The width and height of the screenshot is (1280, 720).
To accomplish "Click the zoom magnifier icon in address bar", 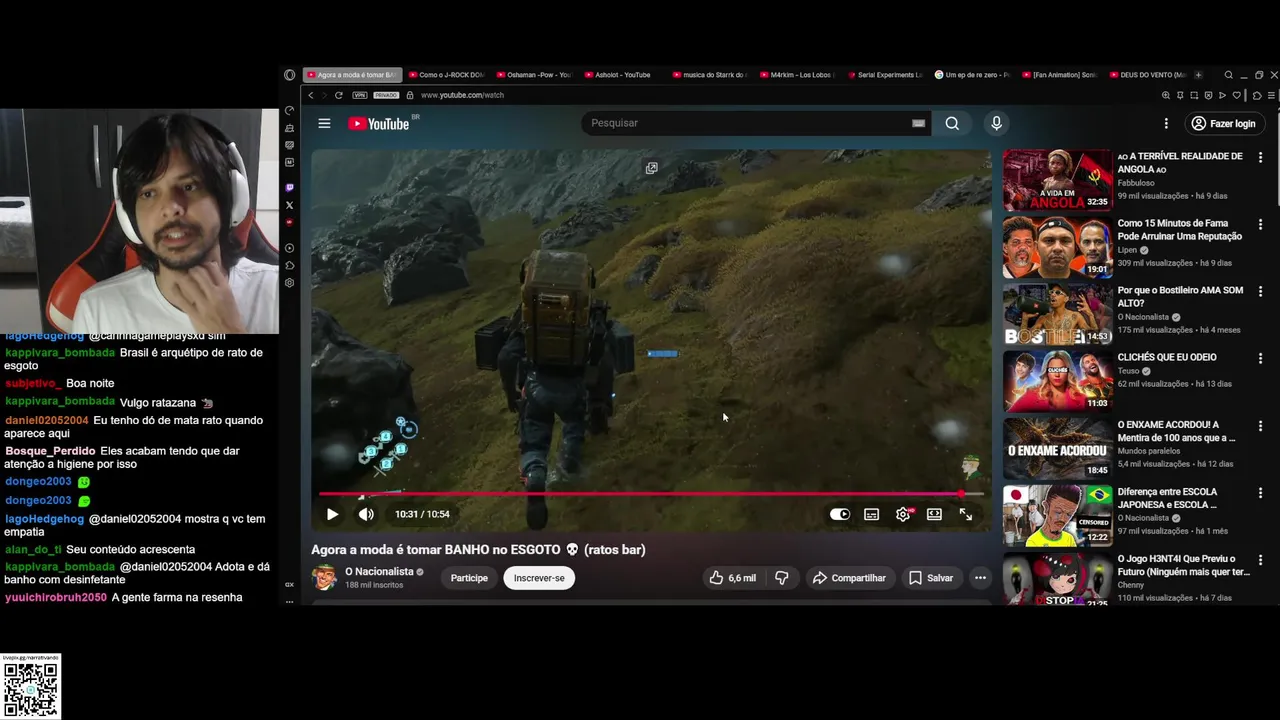I will click(x=1166, y=95).
